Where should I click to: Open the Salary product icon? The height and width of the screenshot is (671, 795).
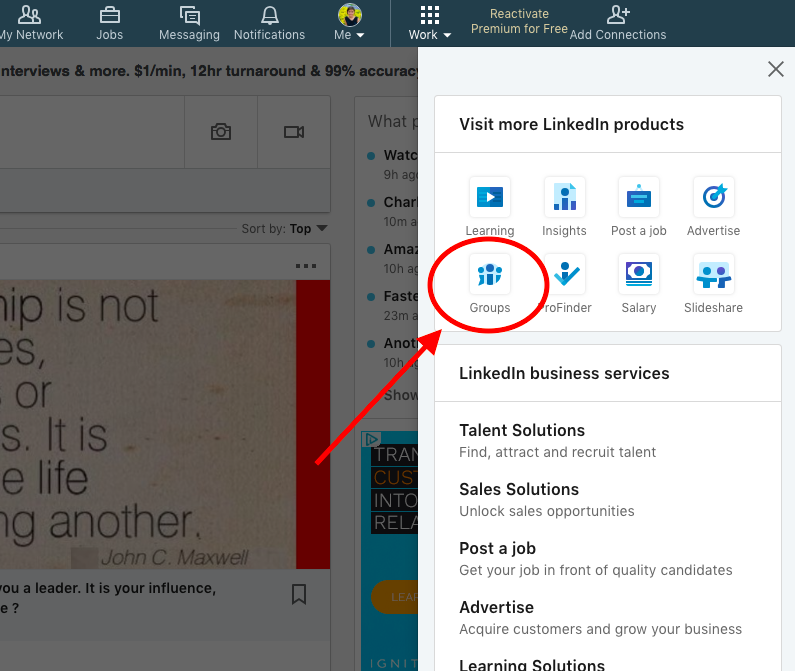click(639, 274)
